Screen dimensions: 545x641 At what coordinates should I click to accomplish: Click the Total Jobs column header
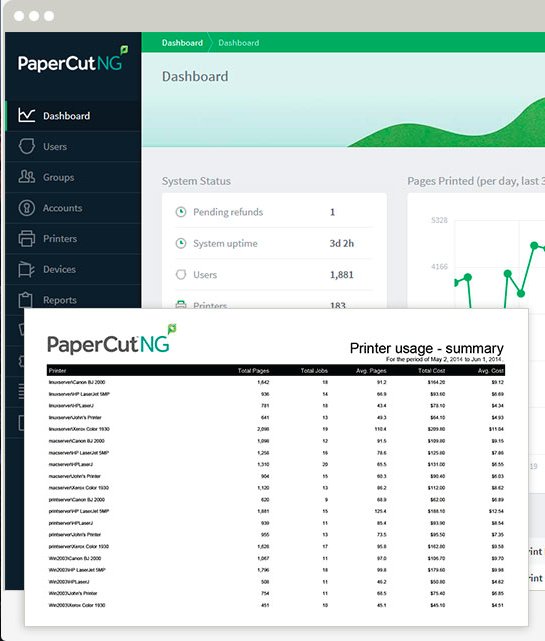[x=314, y=370]
